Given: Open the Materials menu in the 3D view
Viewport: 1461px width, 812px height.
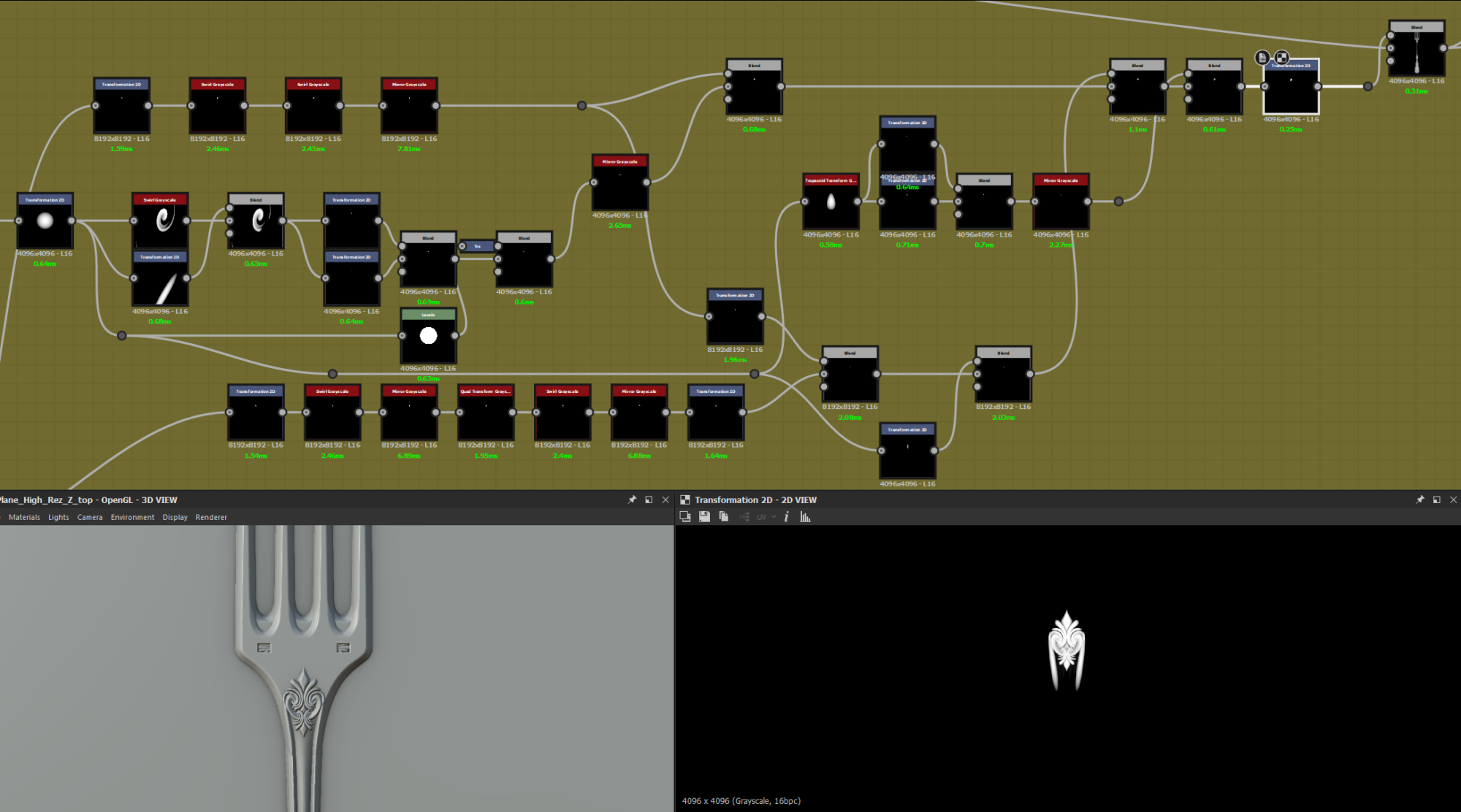Looking at the screenshot, I should click(26, 517).
